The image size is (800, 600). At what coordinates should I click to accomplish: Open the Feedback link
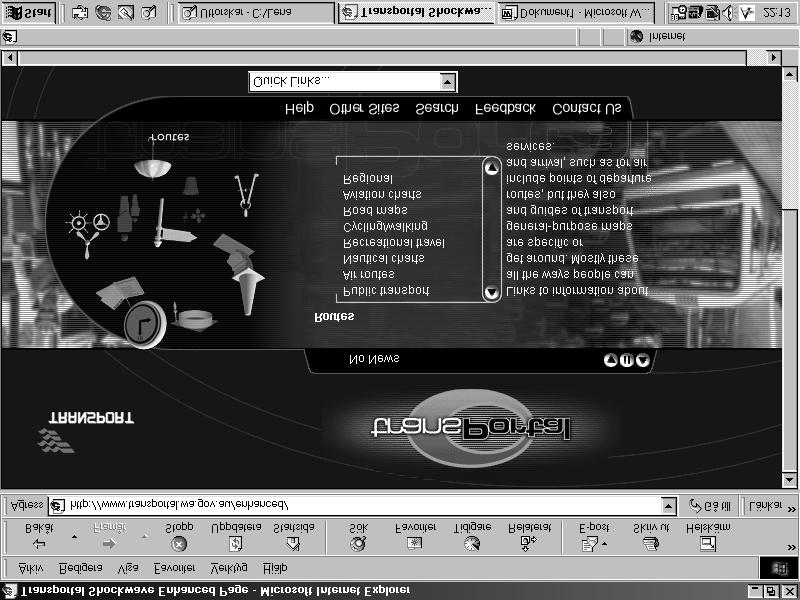tap(505, 109)
